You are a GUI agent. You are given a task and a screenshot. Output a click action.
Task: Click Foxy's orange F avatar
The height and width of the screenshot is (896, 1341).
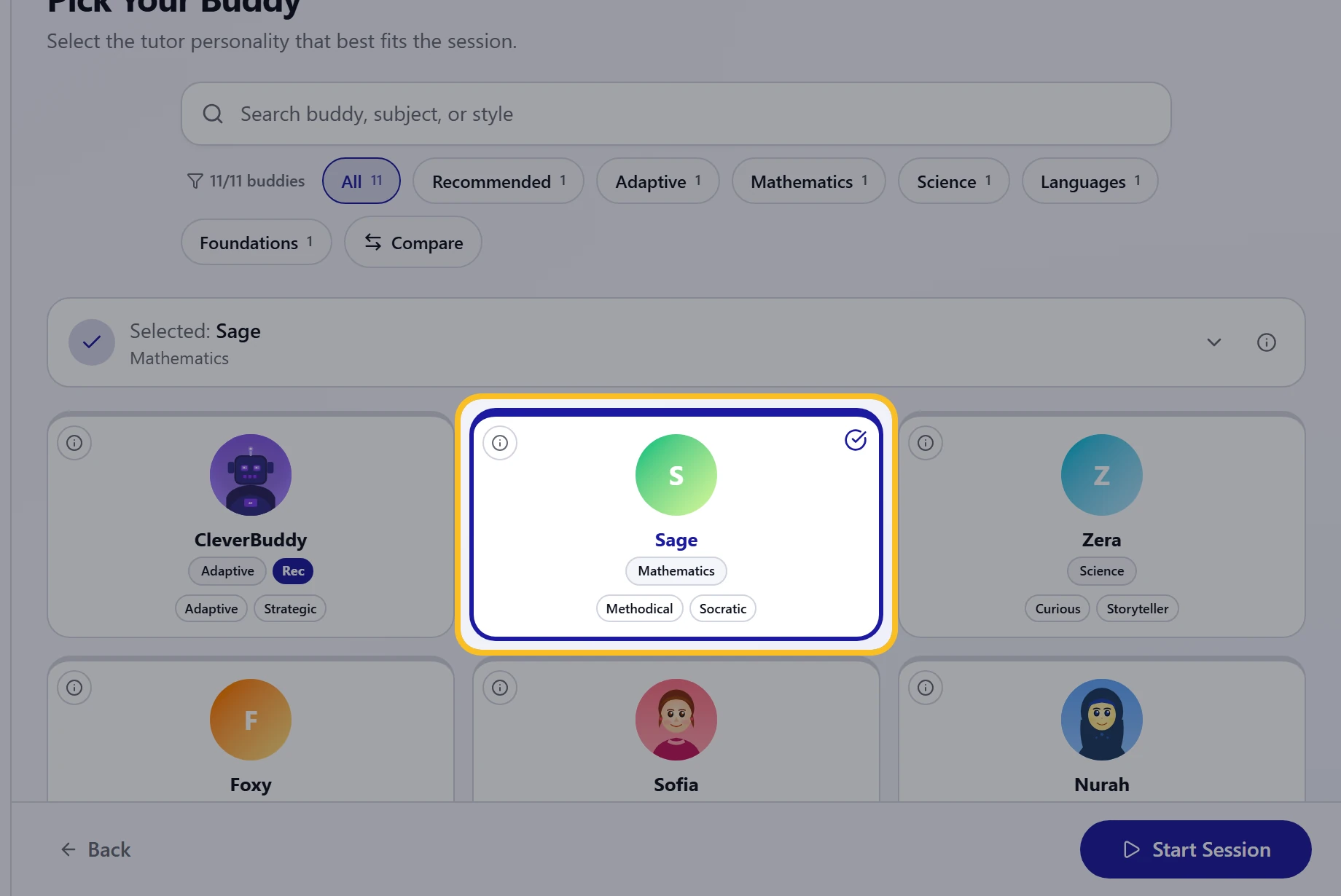(251, 720)
